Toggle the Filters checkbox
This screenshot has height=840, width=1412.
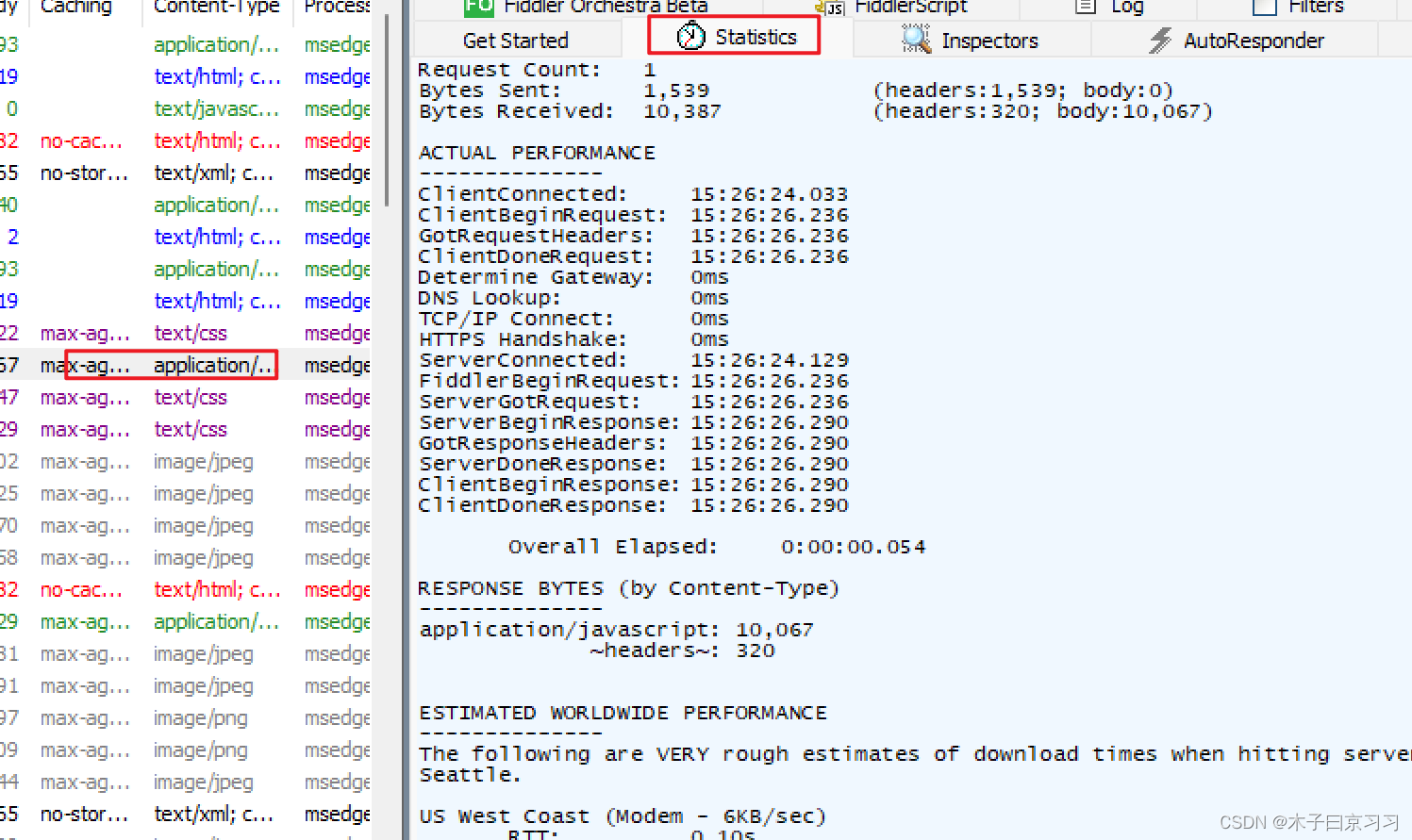pyautogui.click(x=1264, y=7)
